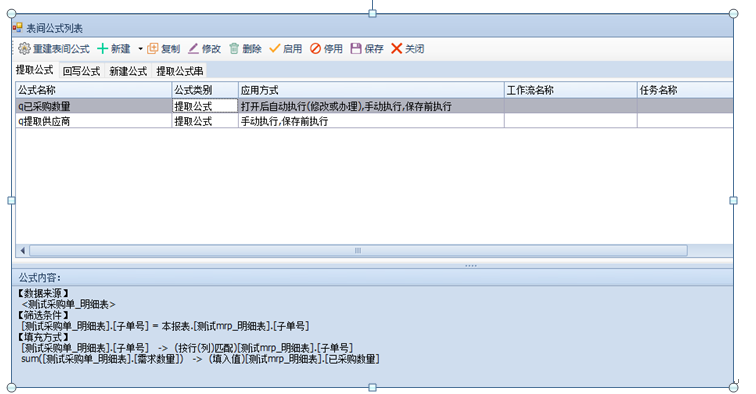Screen dimensions: 756x394
Task: Open the dropdown arrow next to 新建
Action: coord(140,49)
